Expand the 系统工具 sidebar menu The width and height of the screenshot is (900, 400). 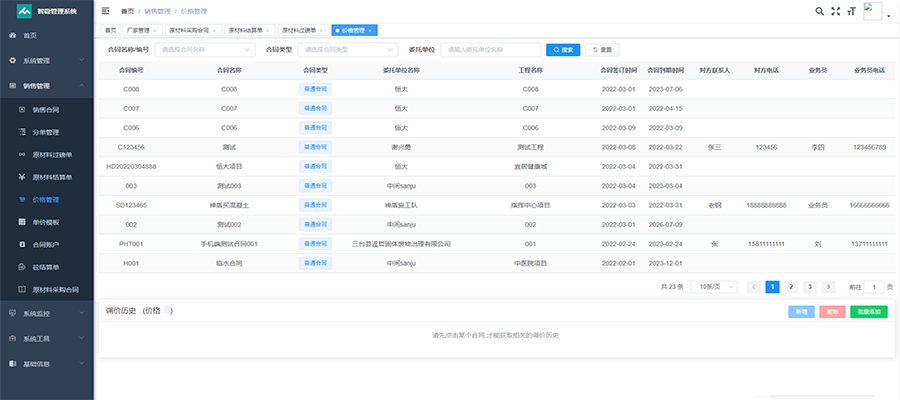(x=46, y=339)
